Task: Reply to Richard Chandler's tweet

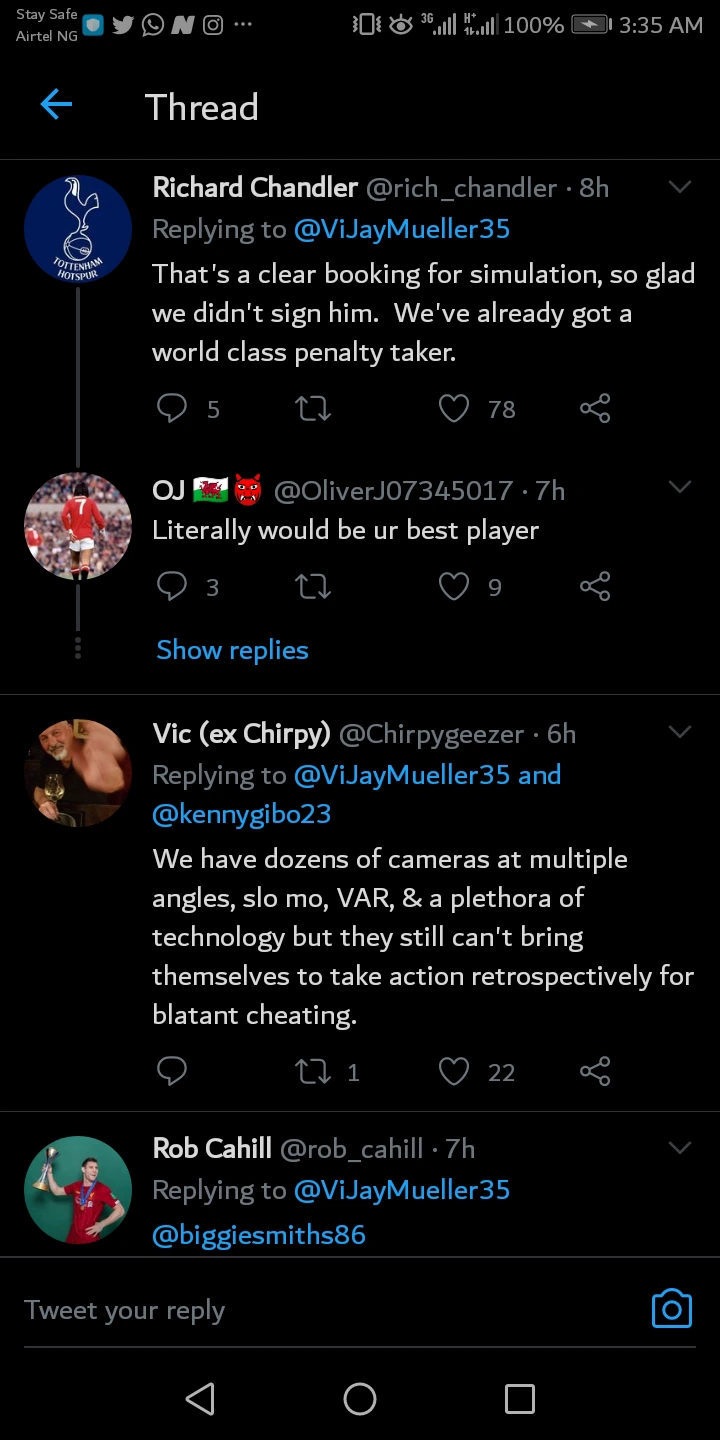Action: point(172,408)
